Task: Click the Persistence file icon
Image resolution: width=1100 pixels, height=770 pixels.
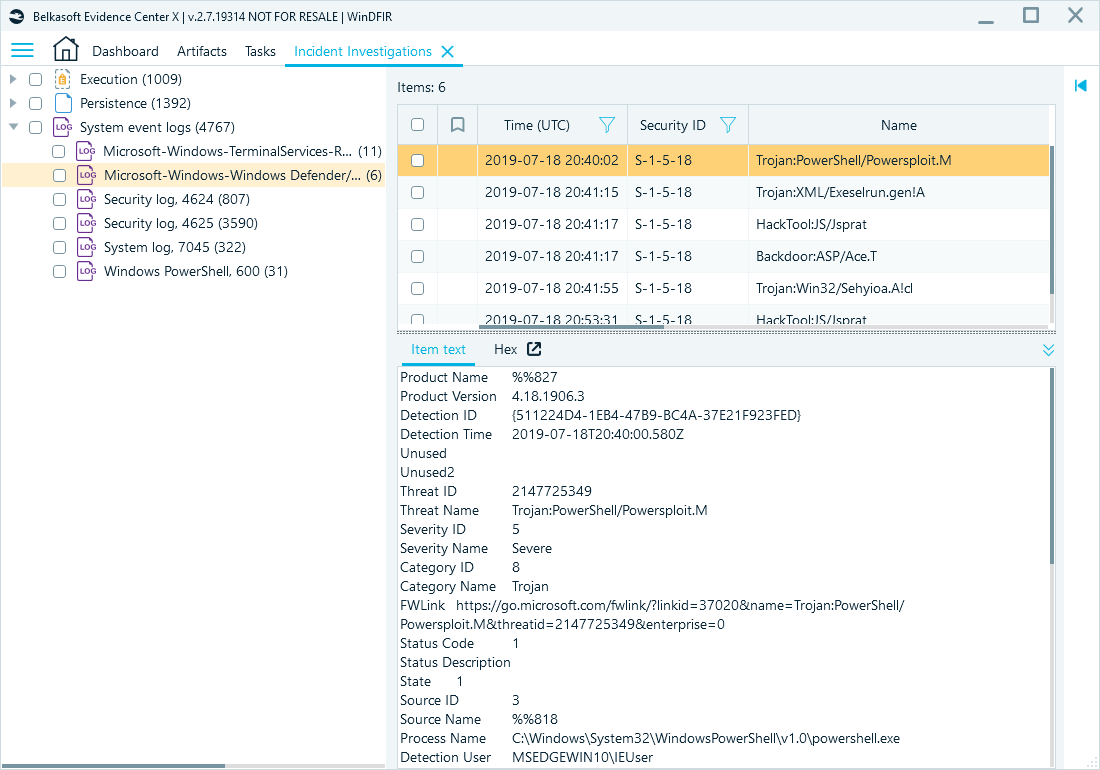Action: 63,103
